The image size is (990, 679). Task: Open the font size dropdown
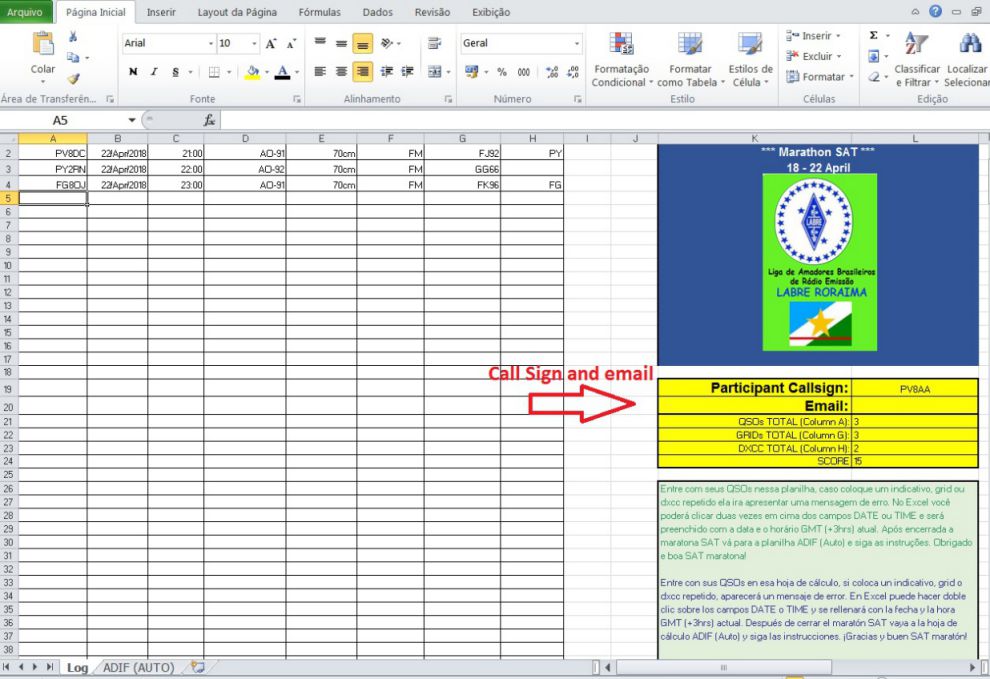(x=256, y=44)
